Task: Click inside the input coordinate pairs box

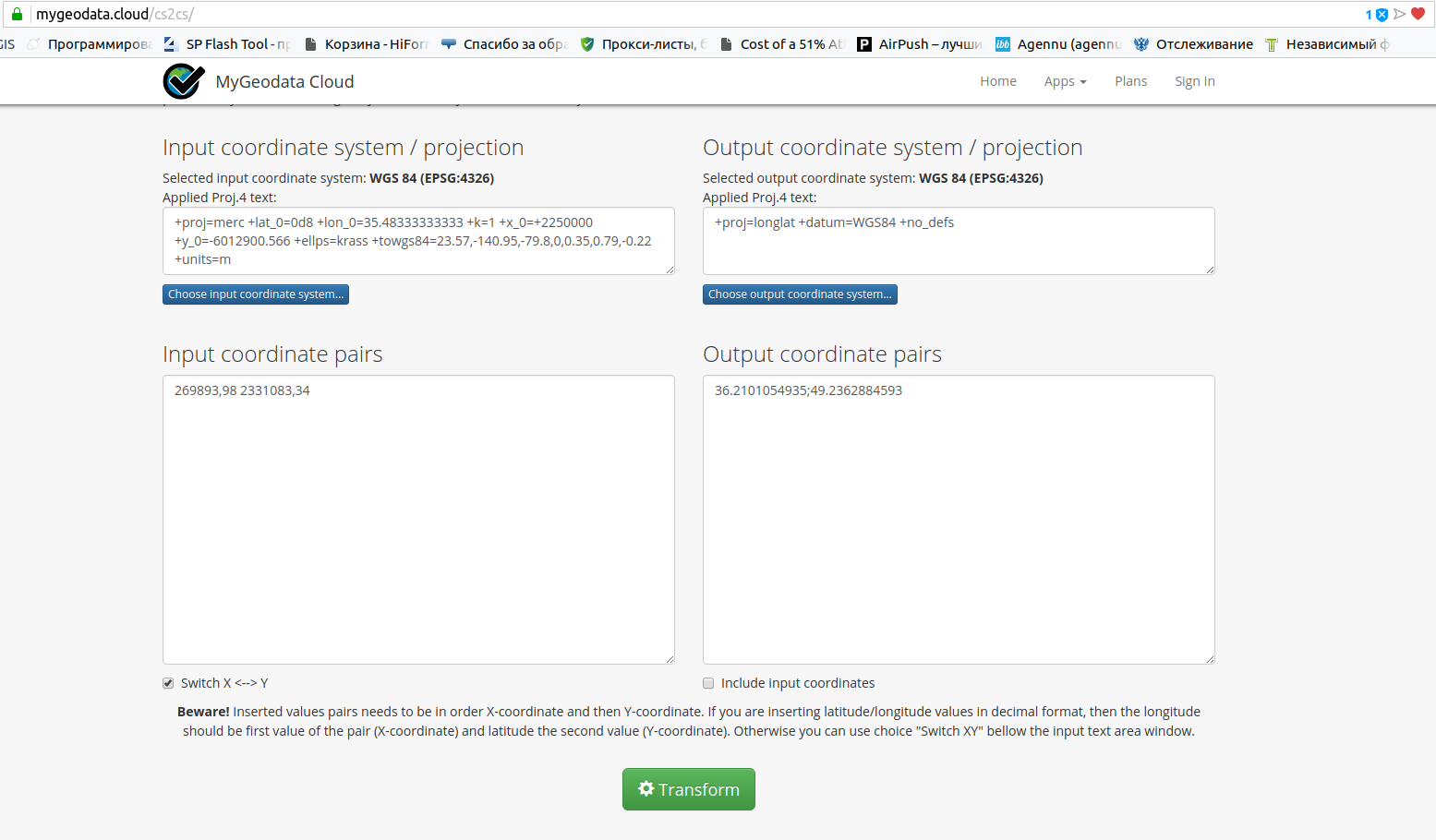Action: point(418,520)
